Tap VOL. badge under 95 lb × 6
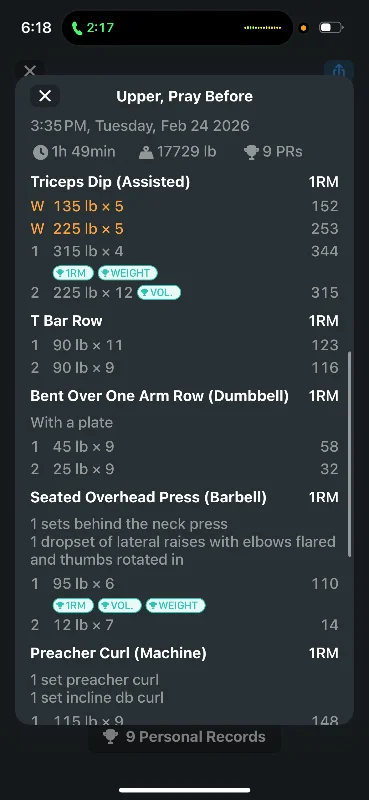This screenshot has height=800, width=369. click(x=119, y=606)
